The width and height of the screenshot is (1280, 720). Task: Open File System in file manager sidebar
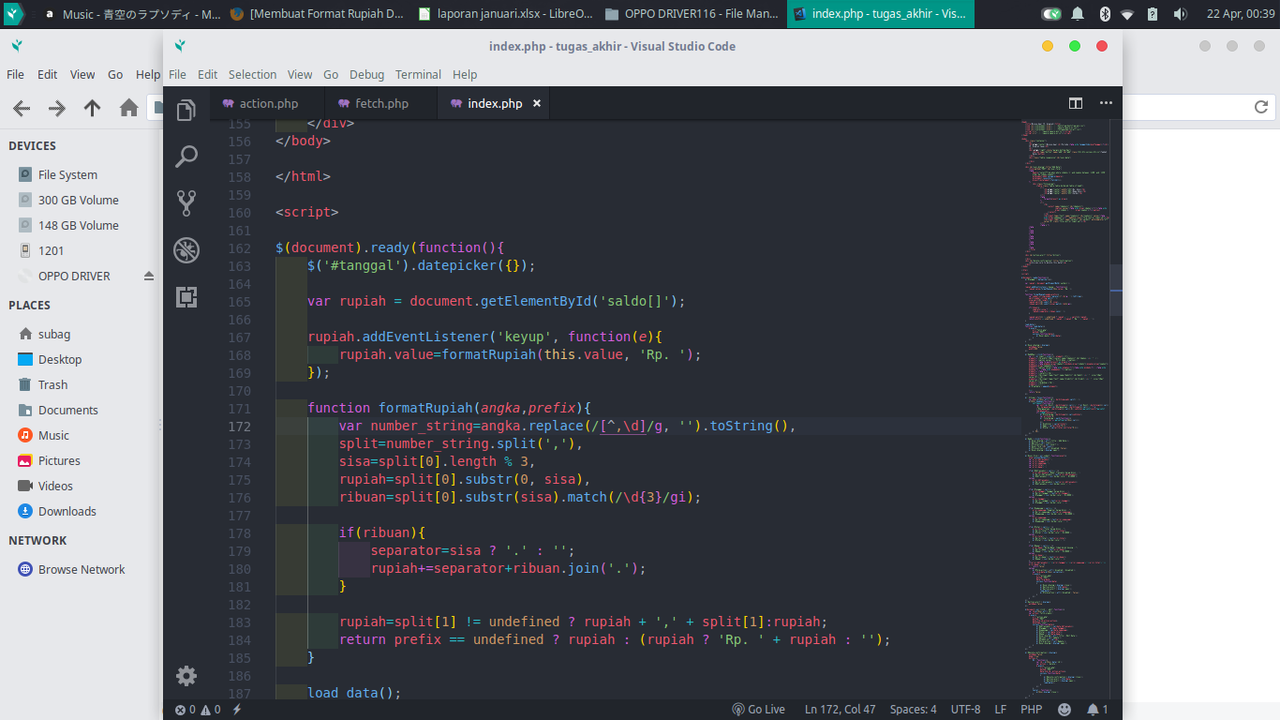pyautogui.click(x=68, y=174)
